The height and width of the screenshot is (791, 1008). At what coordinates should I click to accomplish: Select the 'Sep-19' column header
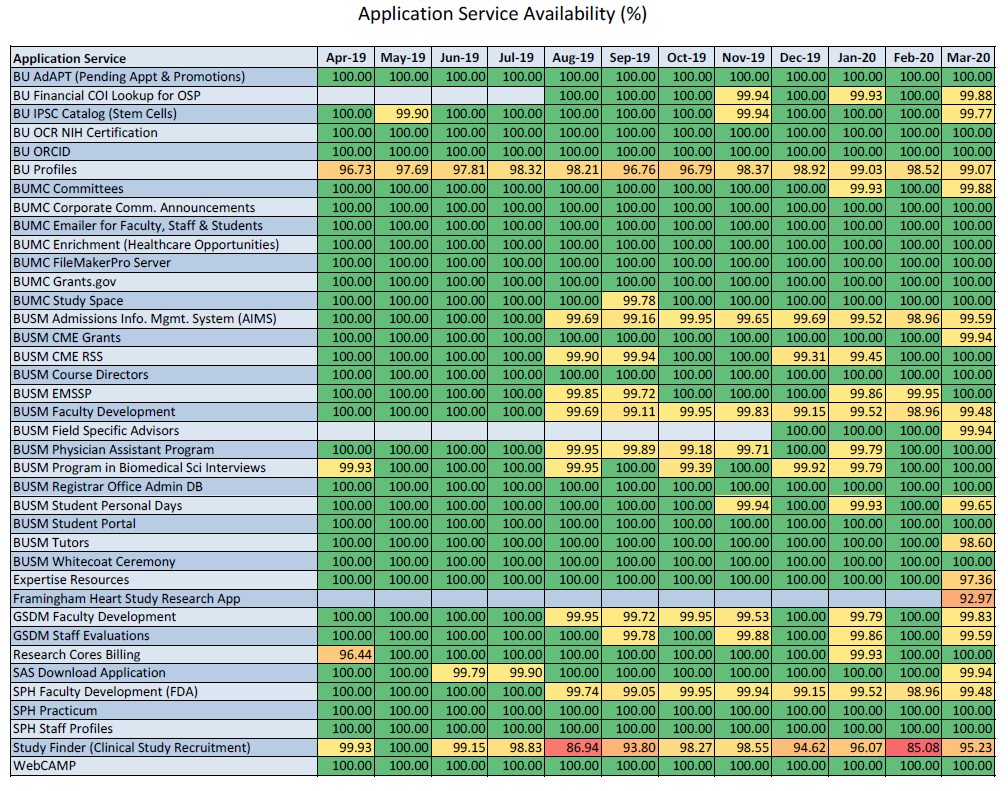point(629,57)
